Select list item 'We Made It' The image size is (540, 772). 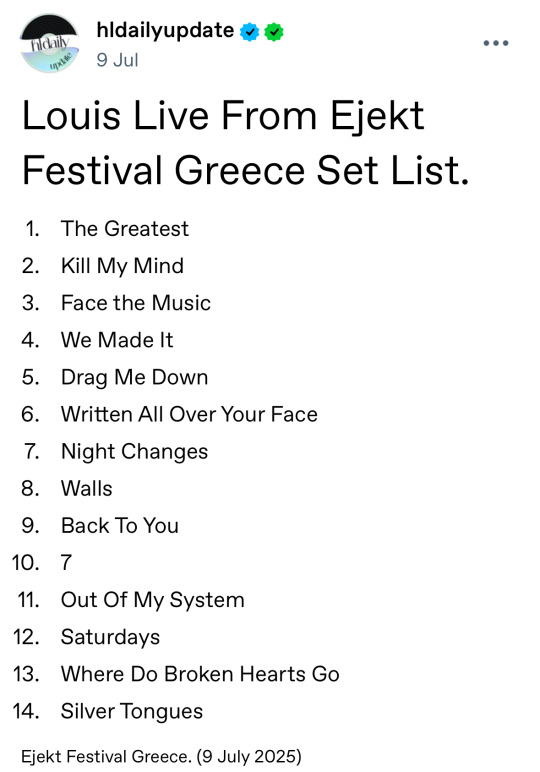click(x=117, y=340)
